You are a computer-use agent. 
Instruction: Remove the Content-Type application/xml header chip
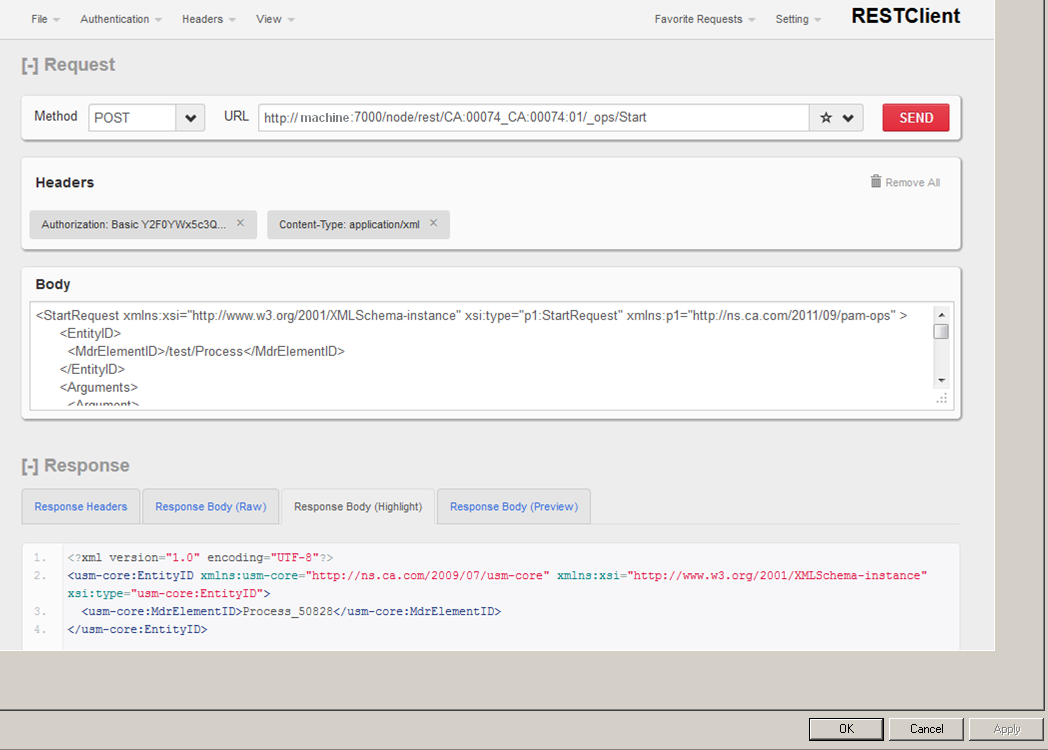click(434, 224)
